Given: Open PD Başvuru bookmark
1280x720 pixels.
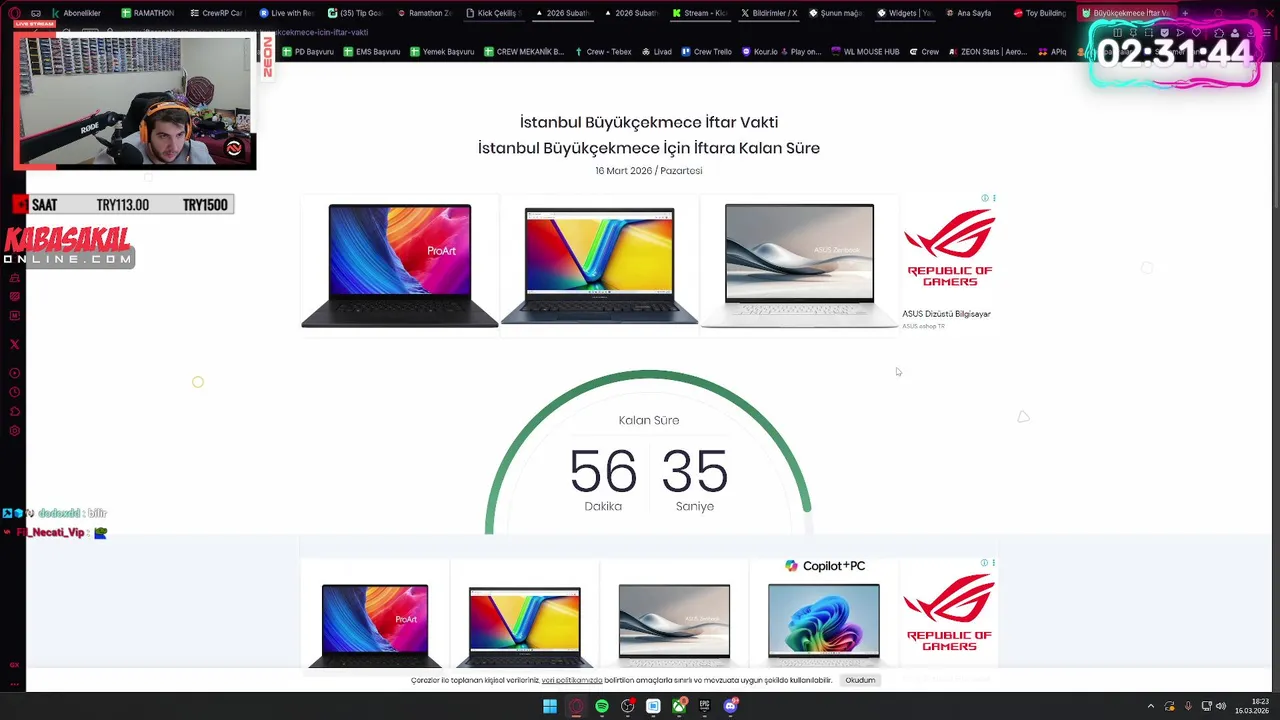Looking at the screenshot, I should click(x=308, y=52).
